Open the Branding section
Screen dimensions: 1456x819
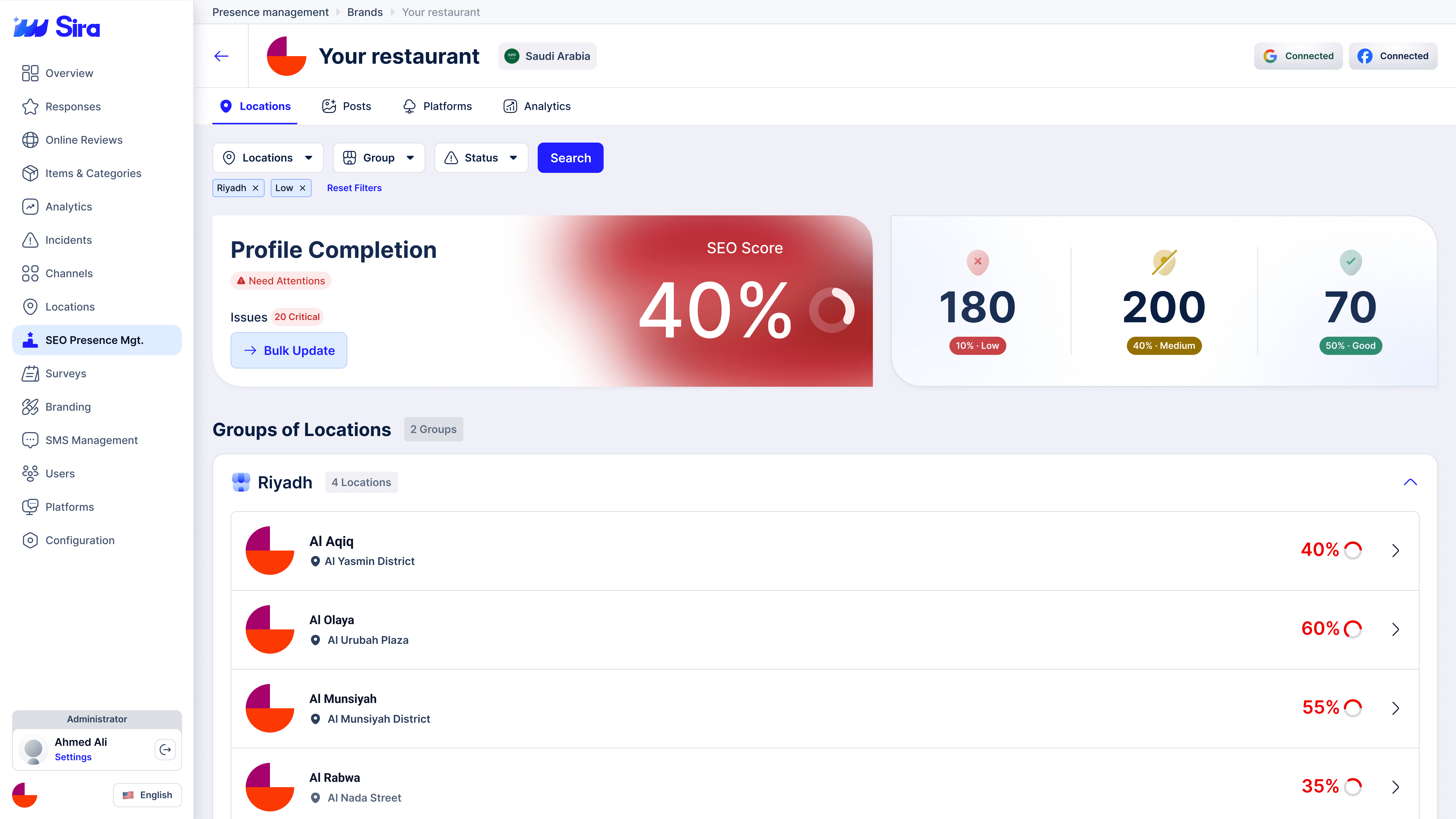(68, 406)
